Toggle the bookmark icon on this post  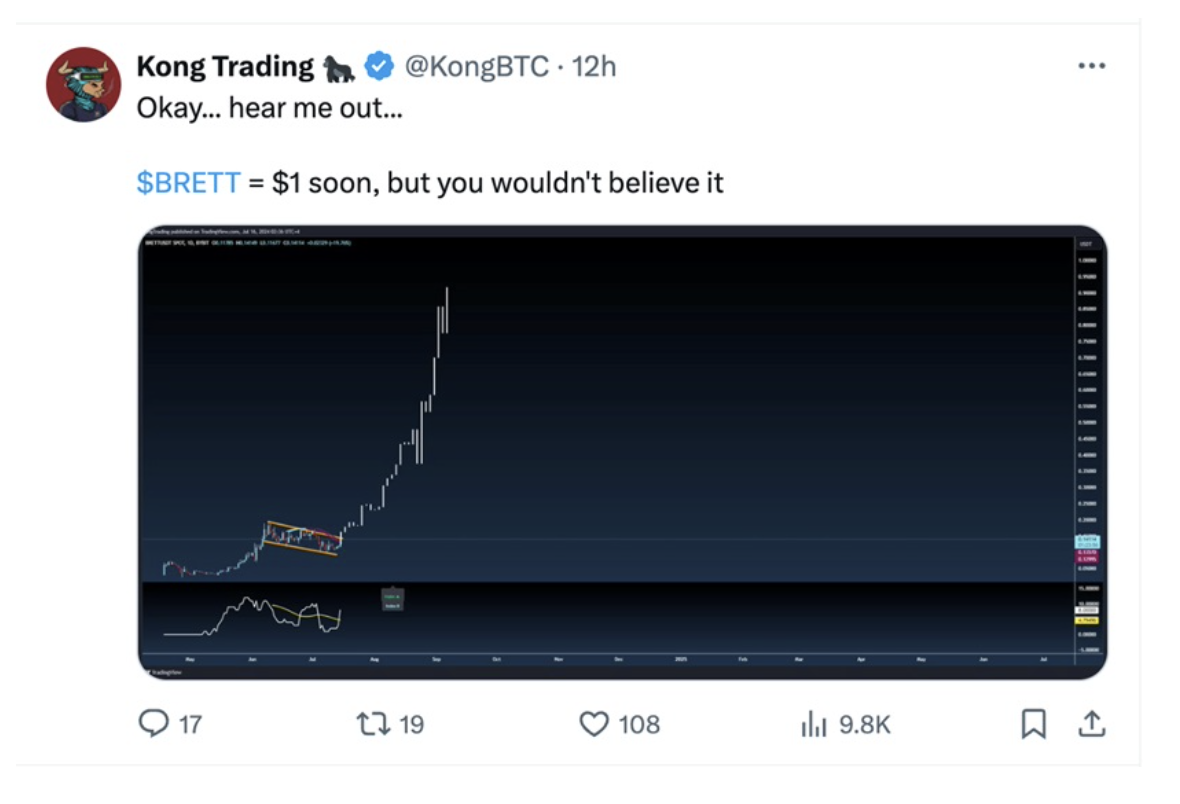(x=1033, y=723)
